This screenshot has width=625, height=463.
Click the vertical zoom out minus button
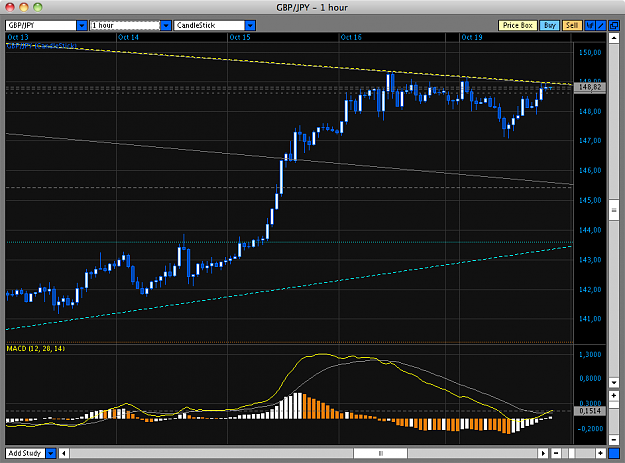point(614,439)
